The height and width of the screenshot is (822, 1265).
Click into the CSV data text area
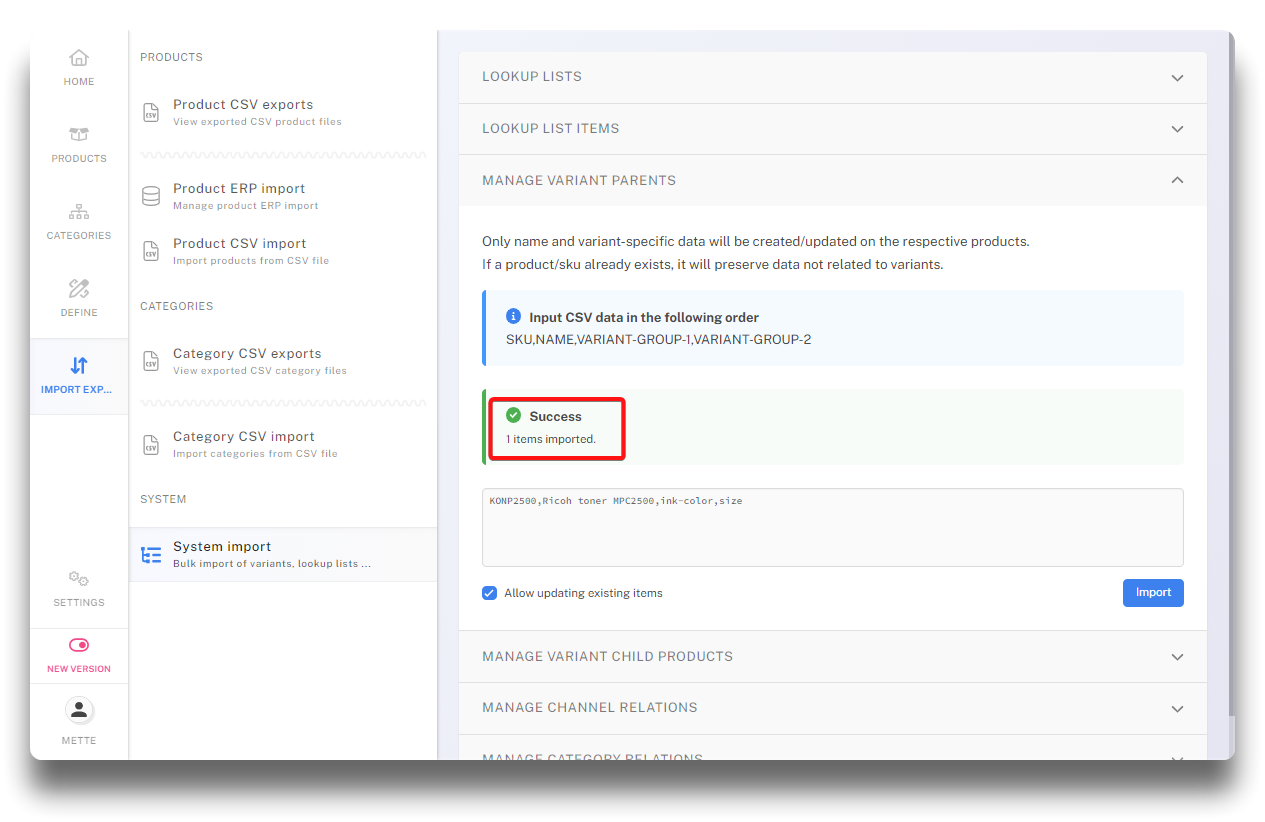tap(832, 530)
